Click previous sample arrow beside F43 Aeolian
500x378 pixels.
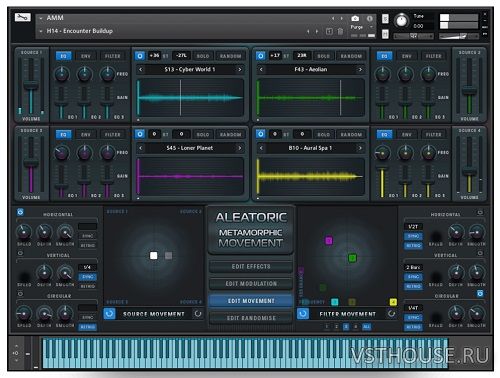[261, 70]
